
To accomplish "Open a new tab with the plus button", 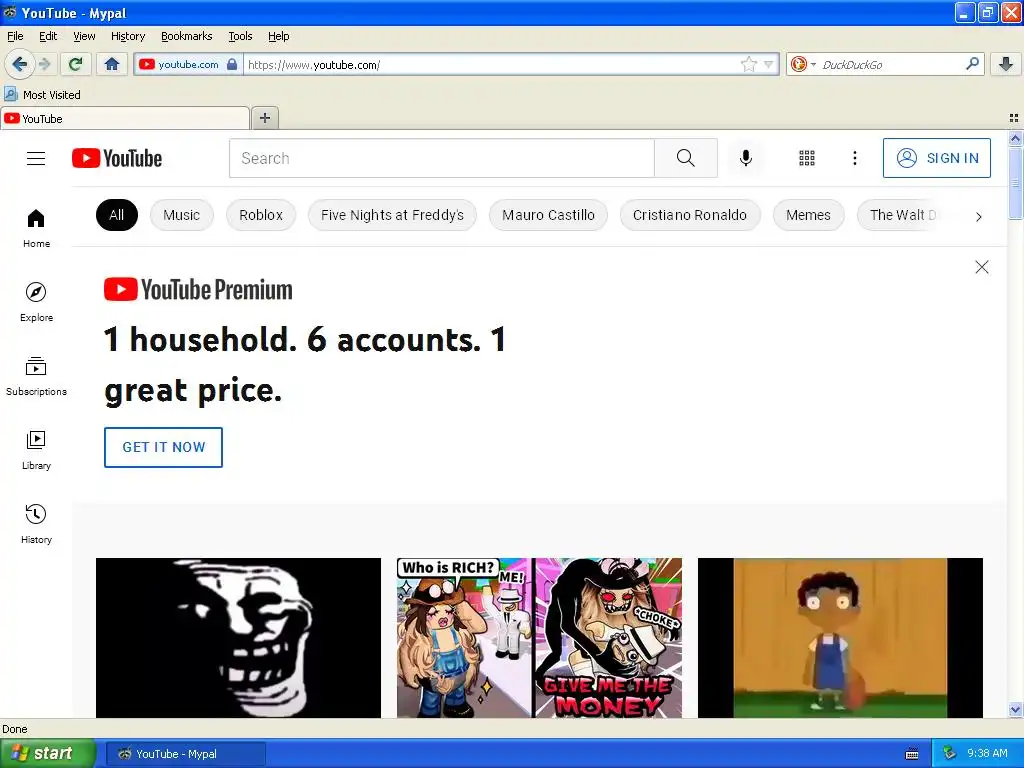I will [264, 118].
